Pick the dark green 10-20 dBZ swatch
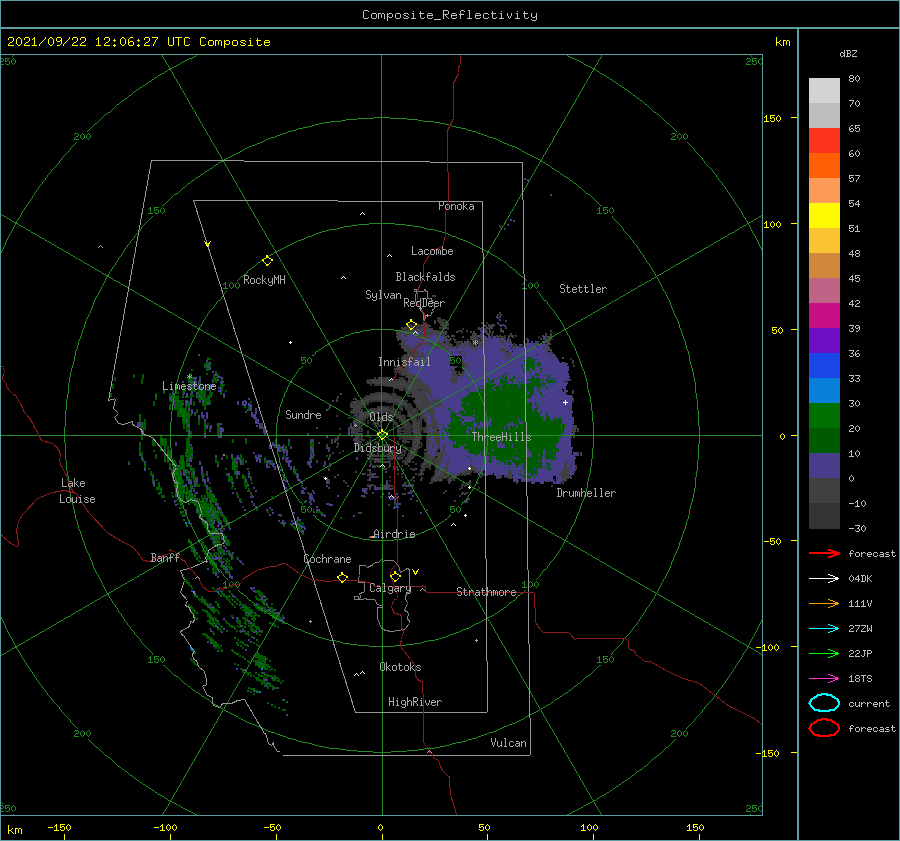 tap(824, 441)
